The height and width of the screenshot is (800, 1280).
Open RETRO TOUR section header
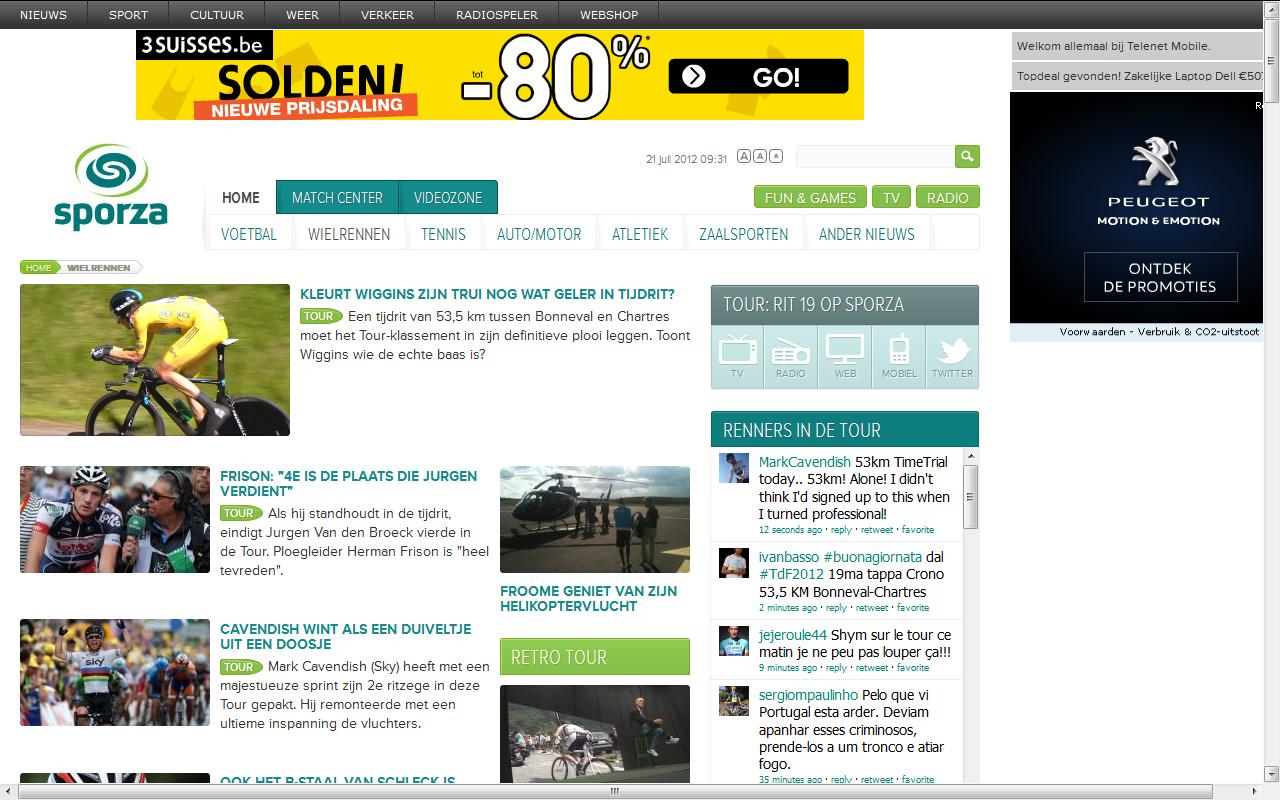click(x=595, y=657)
